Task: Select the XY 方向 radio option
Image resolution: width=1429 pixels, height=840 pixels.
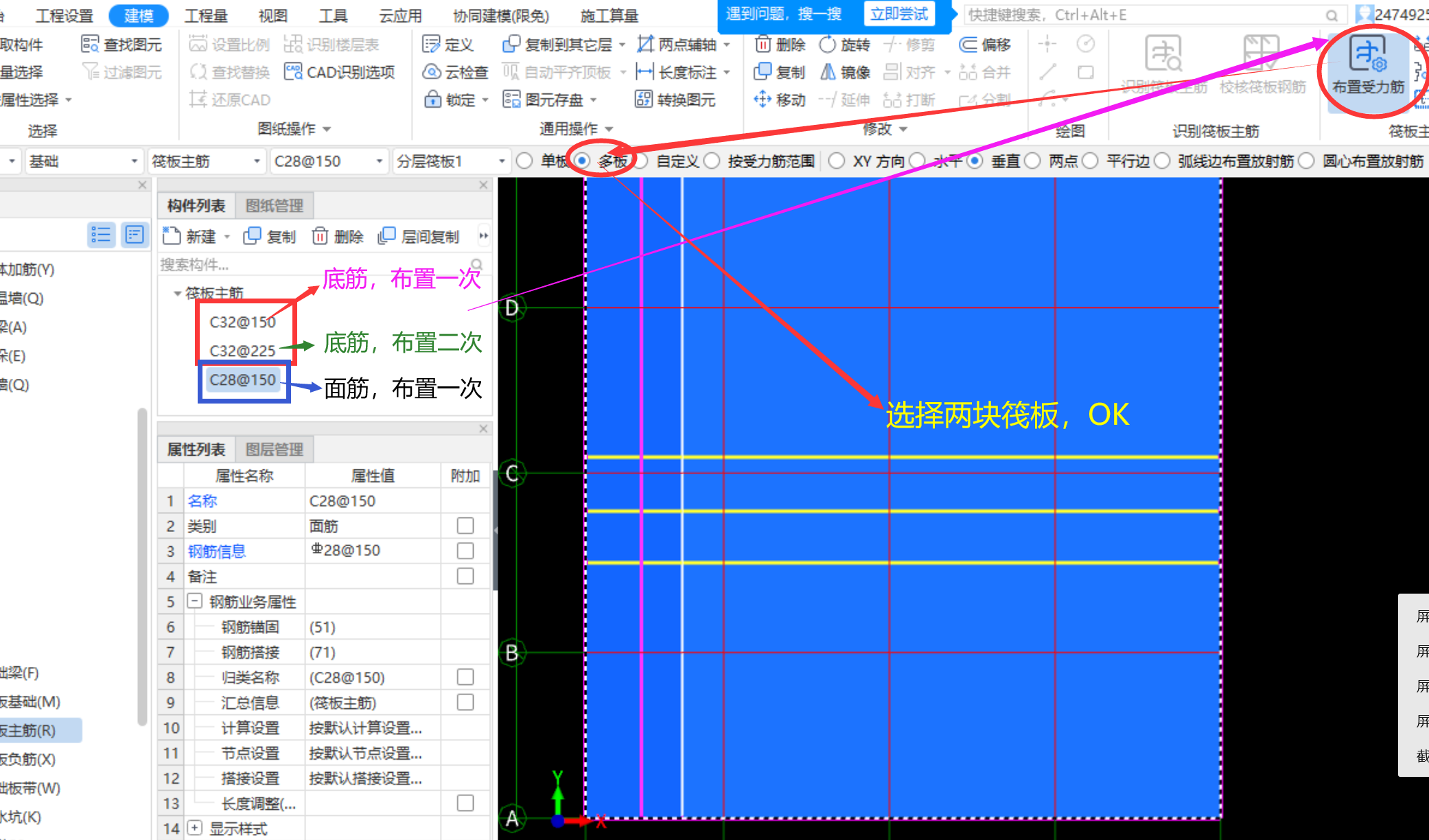Action: point(836,161)
